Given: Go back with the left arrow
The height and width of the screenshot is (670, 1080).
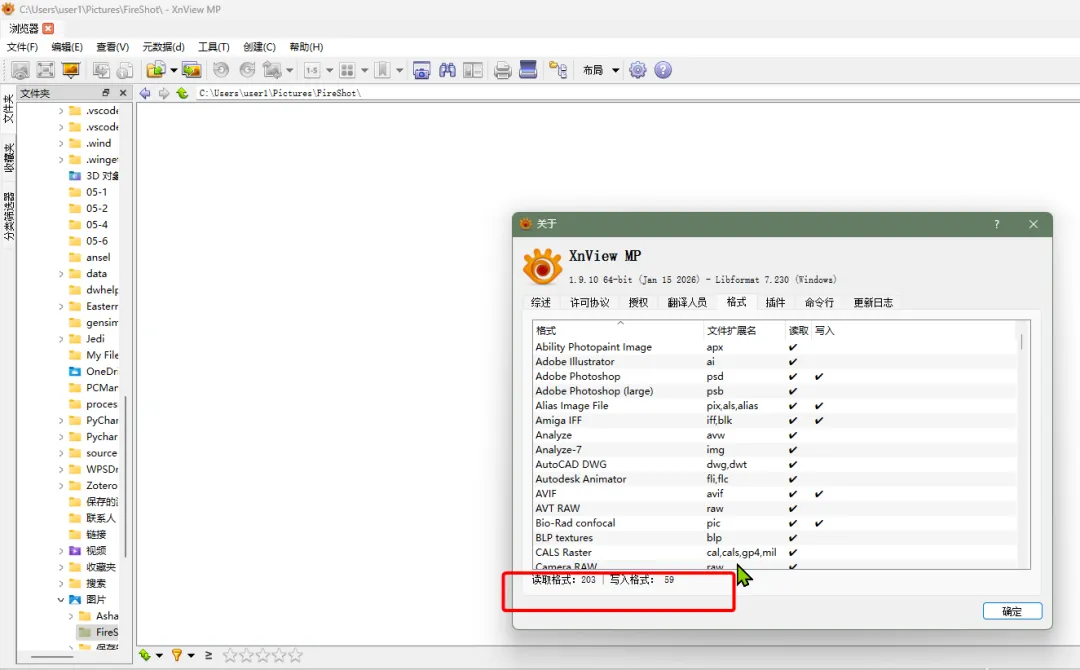Looking at the screenshot, I should pos(145,93).
